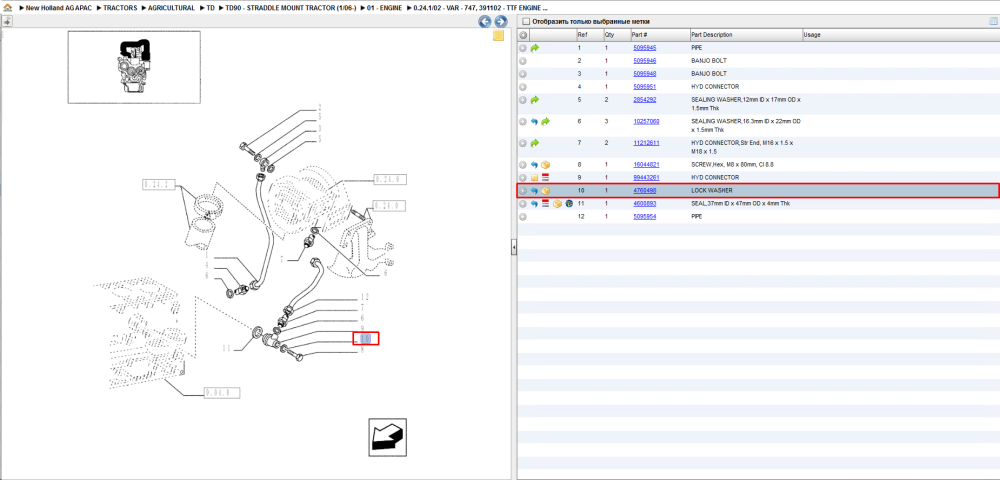Open part number link 11212611

(x=646, y=143)
